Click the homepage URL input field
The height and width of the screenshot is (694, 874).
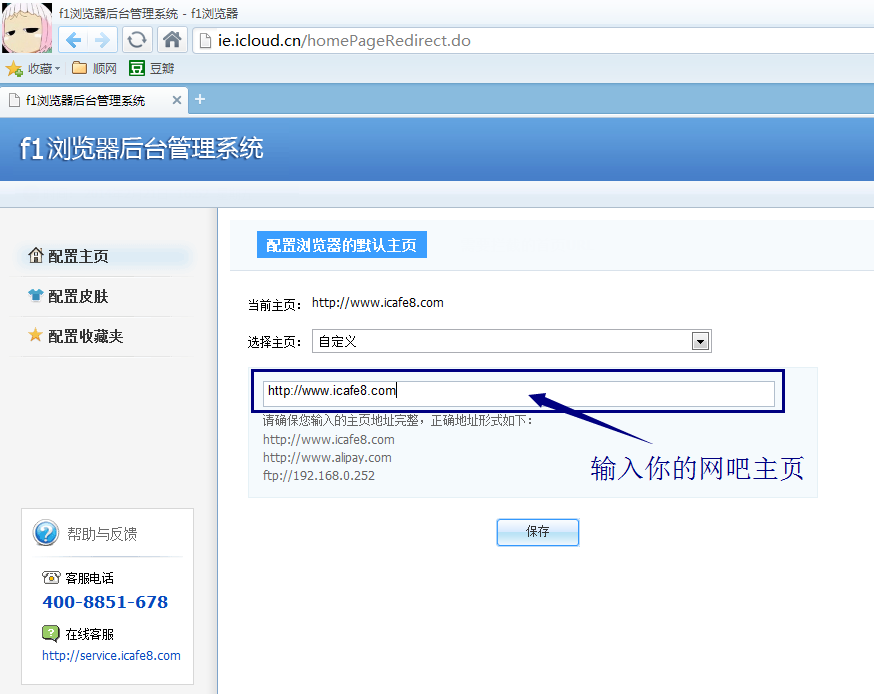click(x=518, y=394)
